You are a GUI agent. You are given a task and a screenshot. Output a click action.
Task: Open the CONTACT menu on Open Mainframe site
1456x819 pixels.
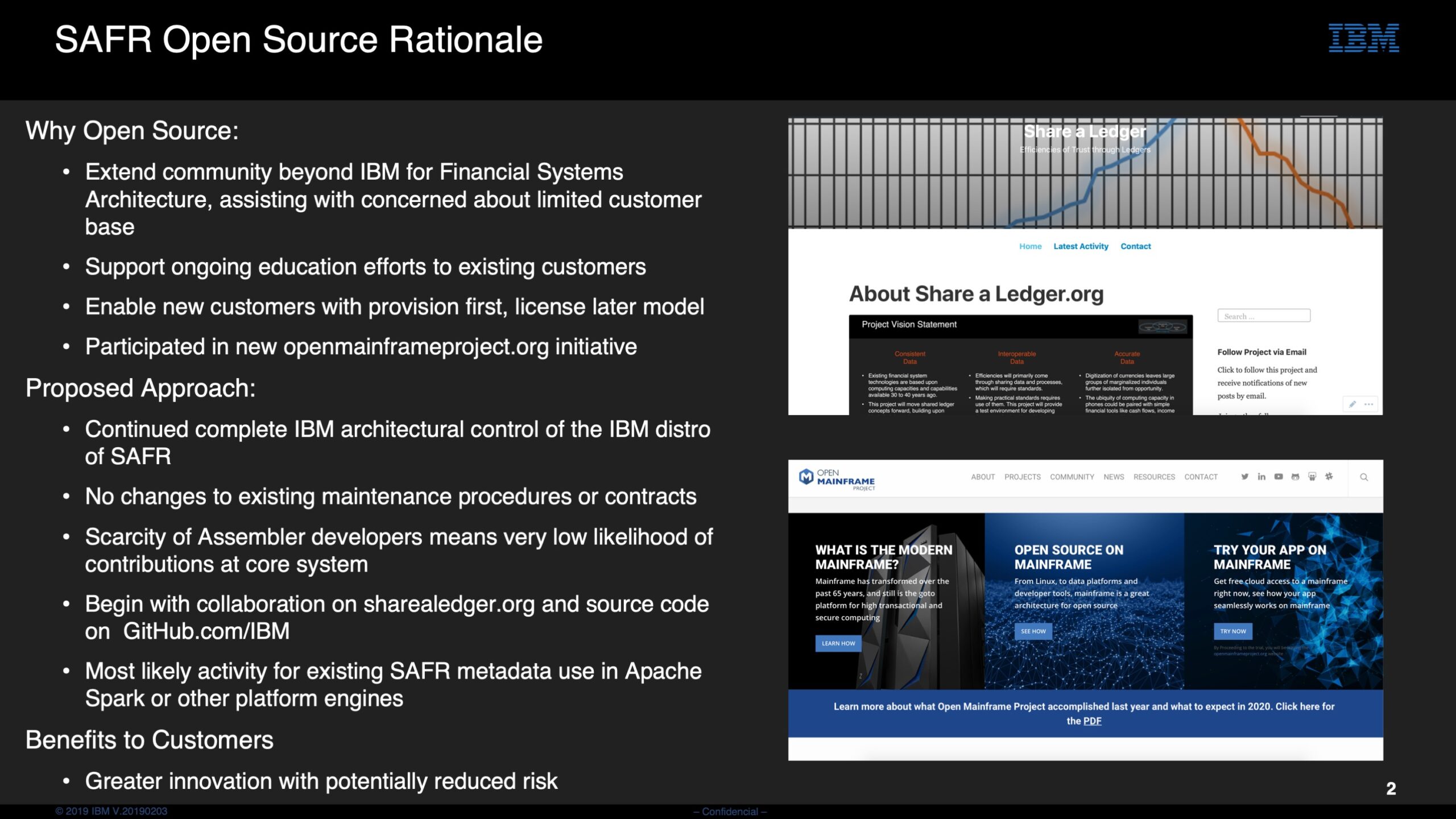click(1201, 477)
